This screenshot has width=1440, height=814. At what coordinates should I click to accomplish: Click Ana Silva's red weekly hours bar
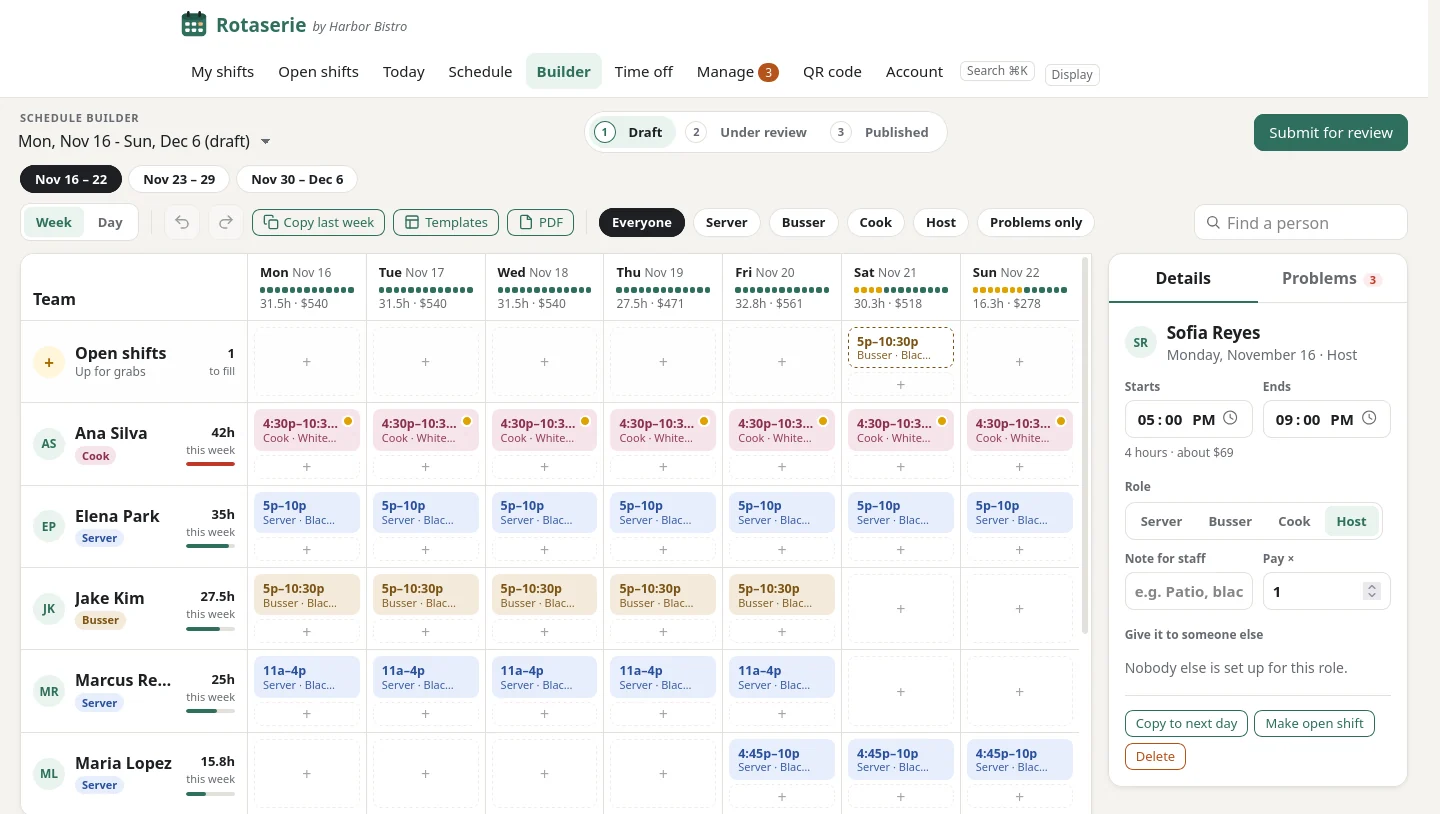pyautogui.click(x=210, y=464)
